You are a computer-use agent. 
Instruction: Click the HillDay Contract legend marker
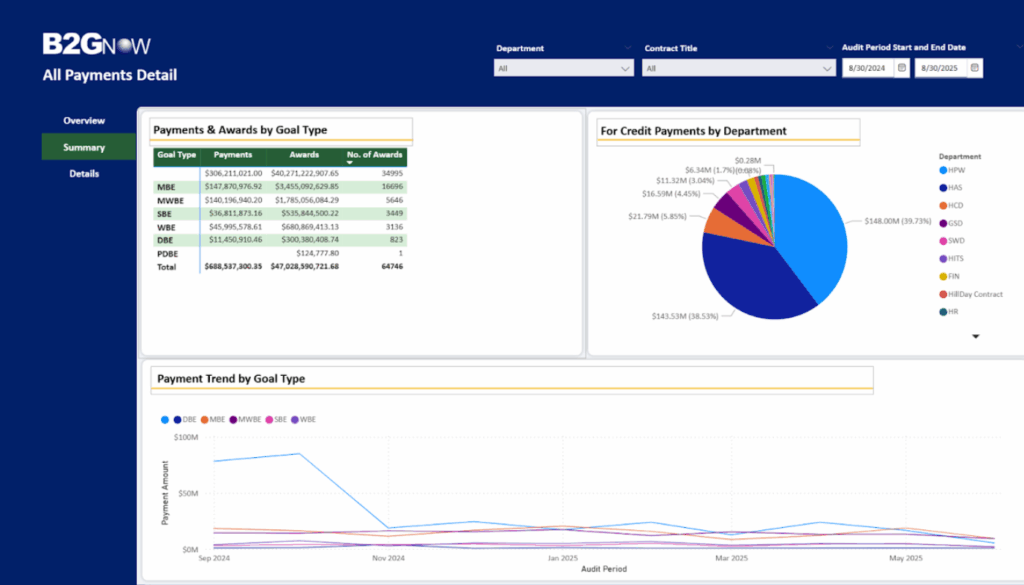[944, 294]
